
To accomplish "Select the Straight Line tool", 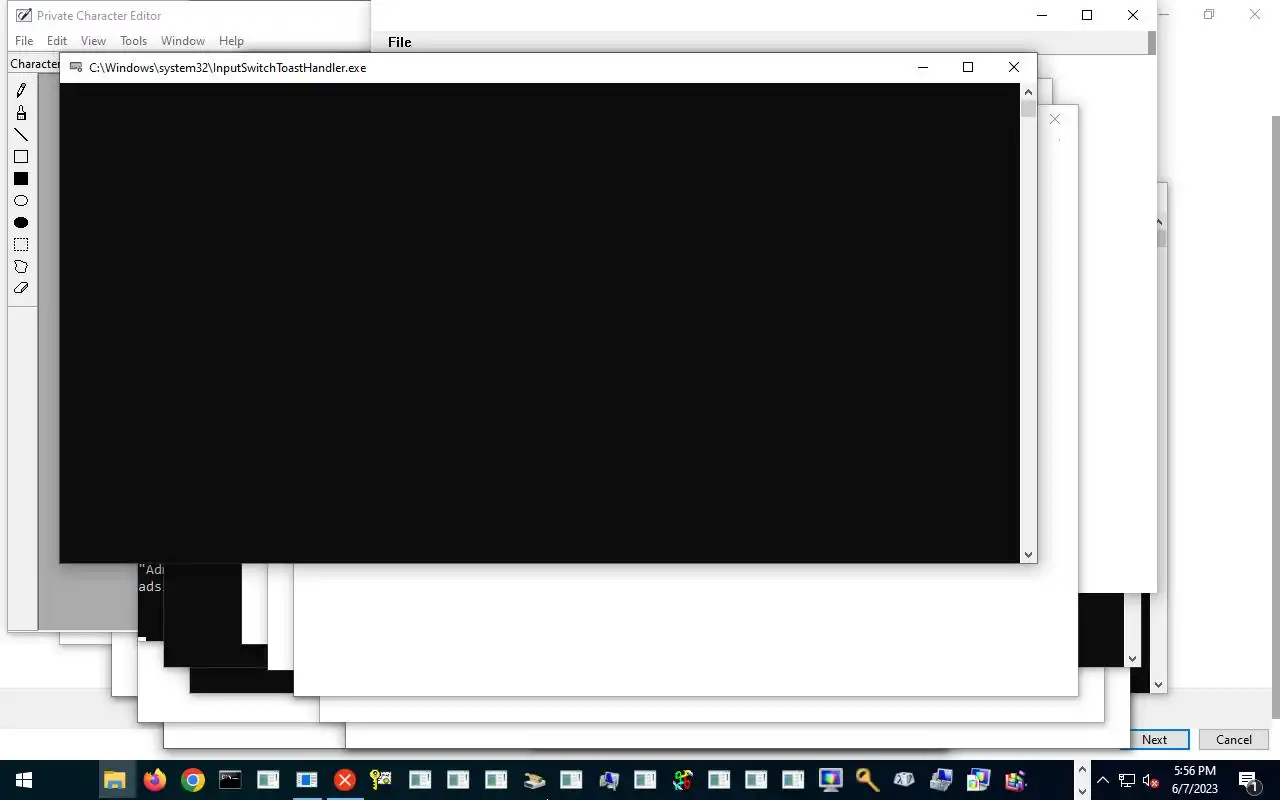I will pos(21,135).
